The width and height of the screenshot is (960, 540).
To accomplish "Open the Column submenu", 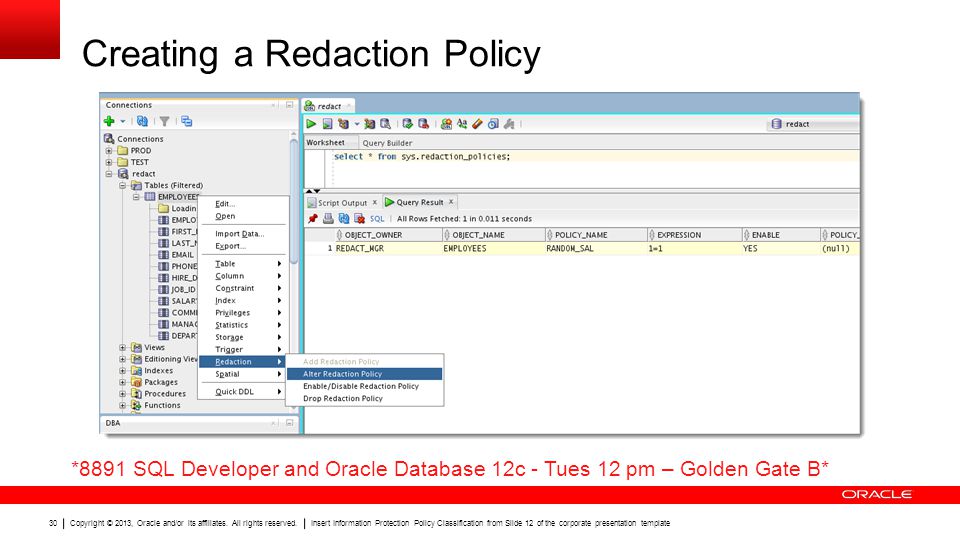I will [x=243, y=276].
